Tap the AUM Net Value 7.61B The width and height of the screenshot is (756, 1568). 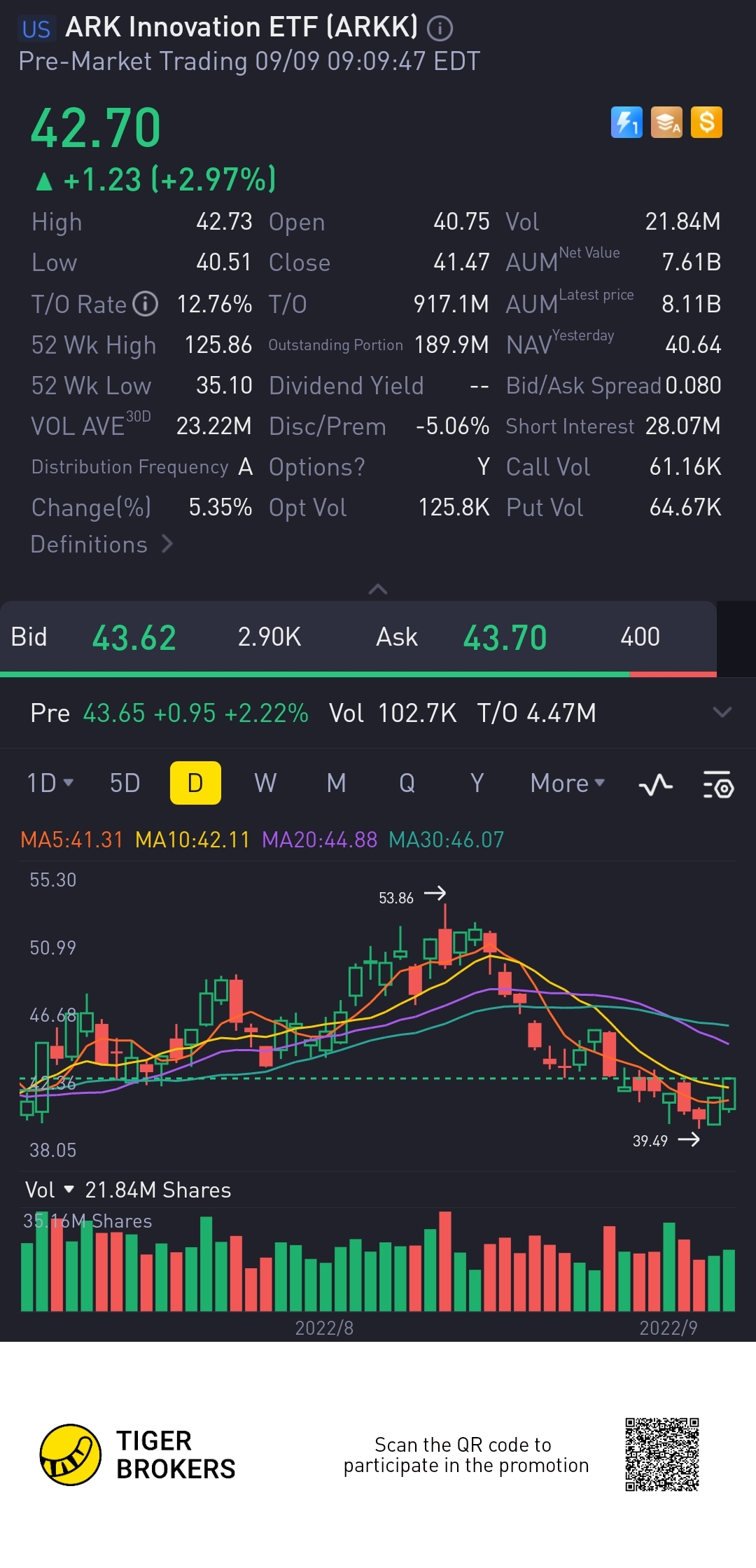pos(692,262)
